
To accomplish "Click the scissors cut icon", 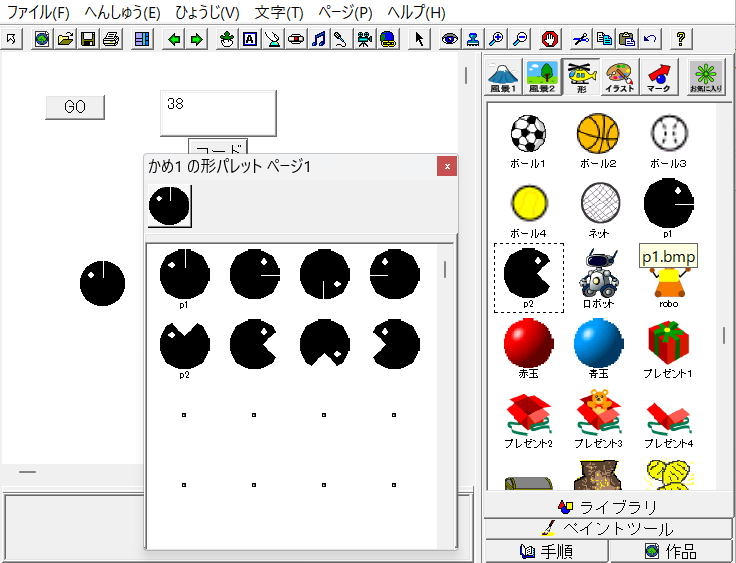I will [x=581, y=39].
